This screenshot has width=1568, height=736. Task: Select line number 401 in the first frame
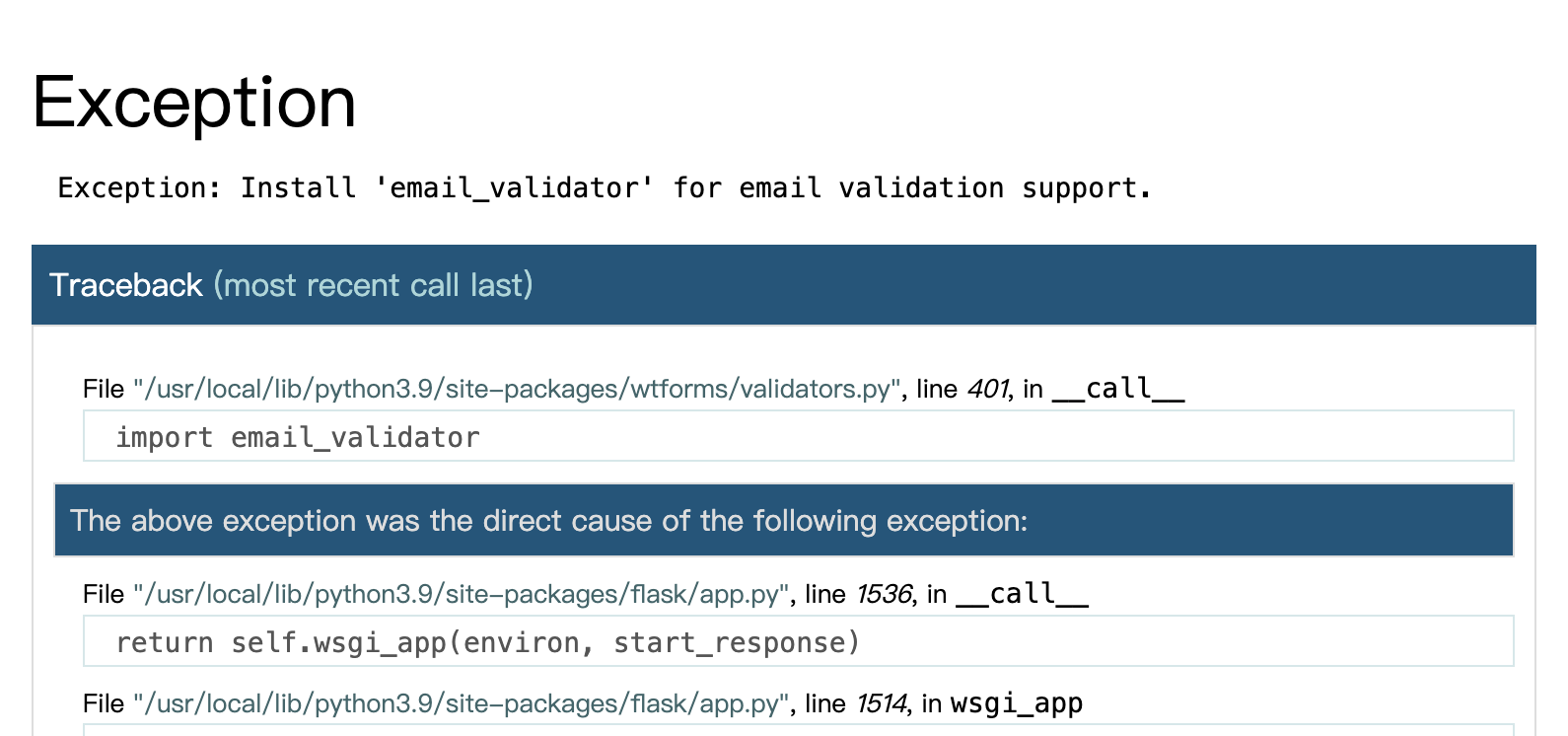tap(988, 389)
